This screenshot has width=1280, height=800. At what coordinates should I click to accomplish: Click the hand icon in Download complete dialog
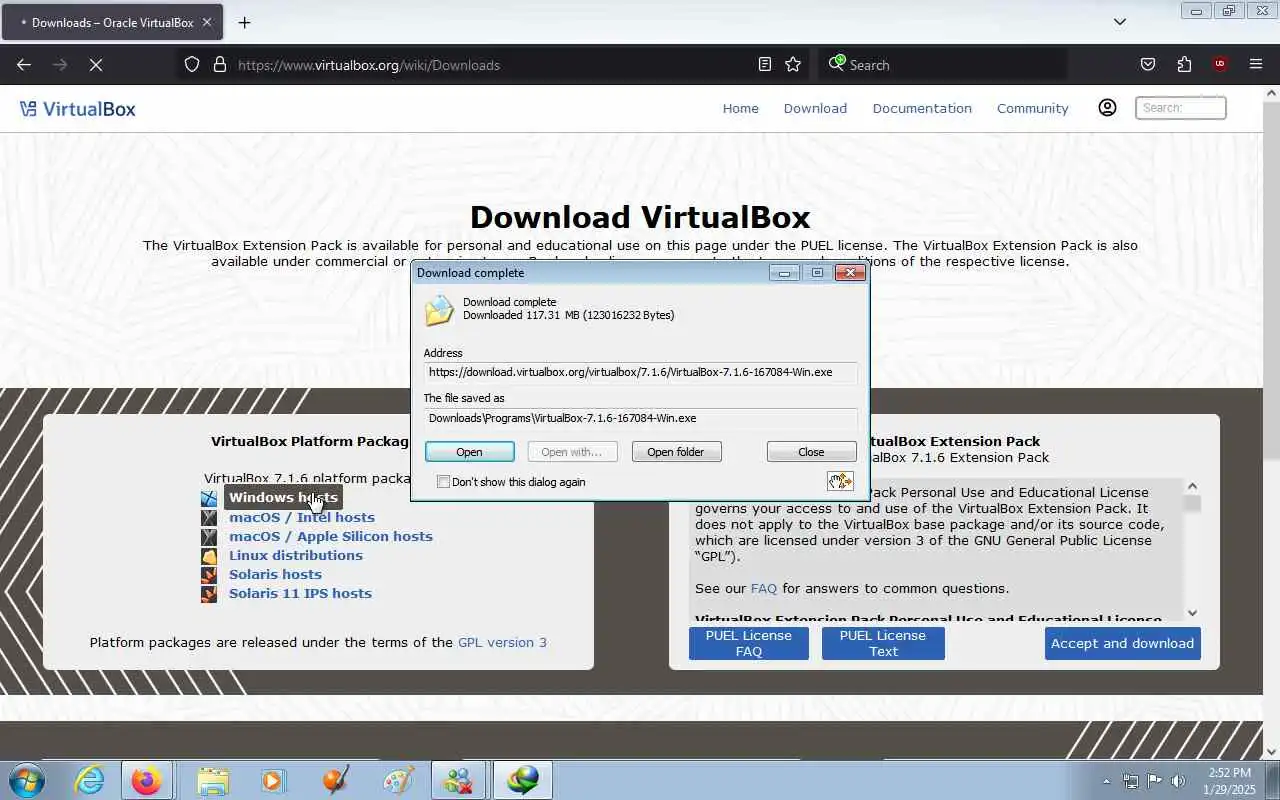(840, 482)
